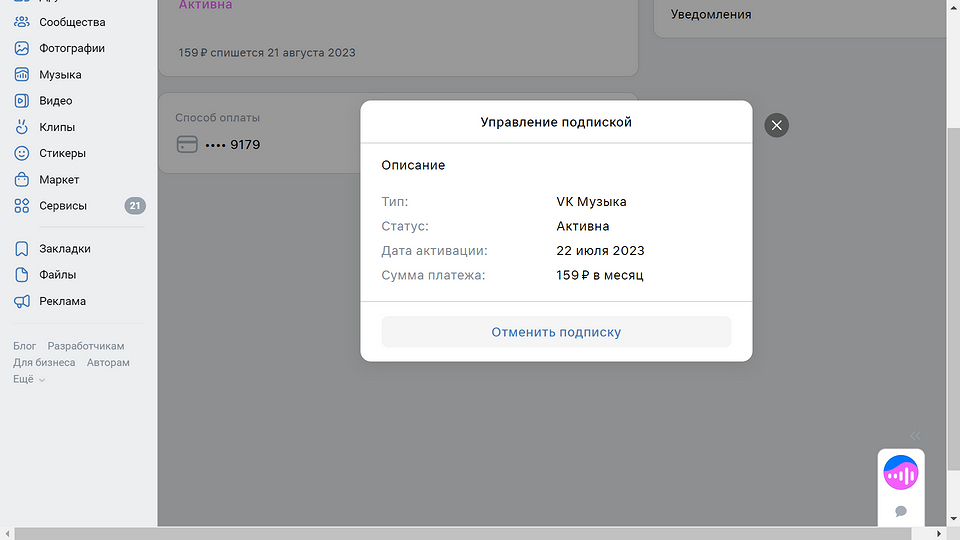Click the chat bubble icon
The image size is (960, 540).
901,511
